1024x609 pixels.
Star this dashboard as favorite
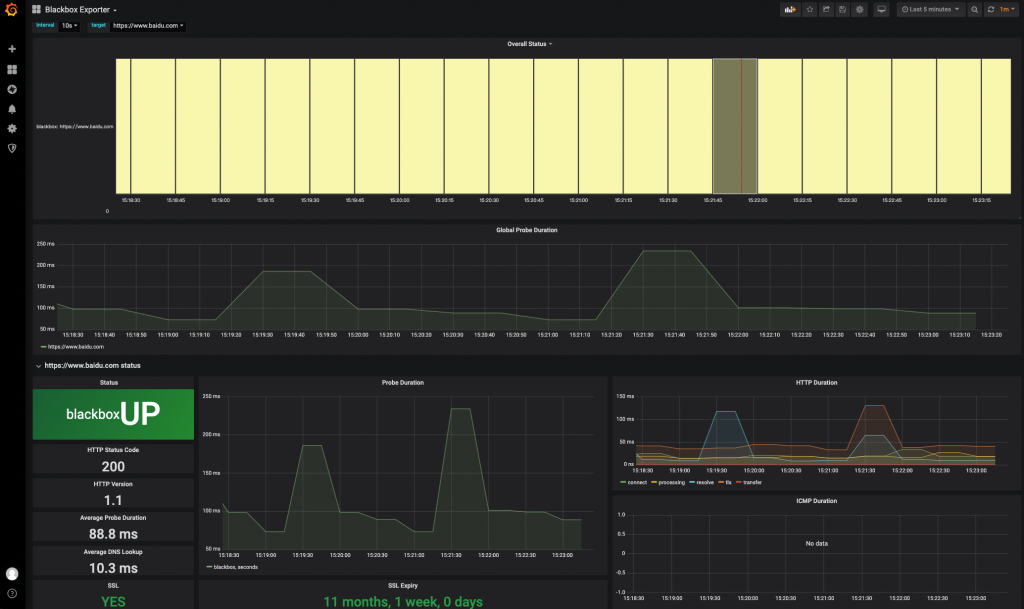(809, 10)
